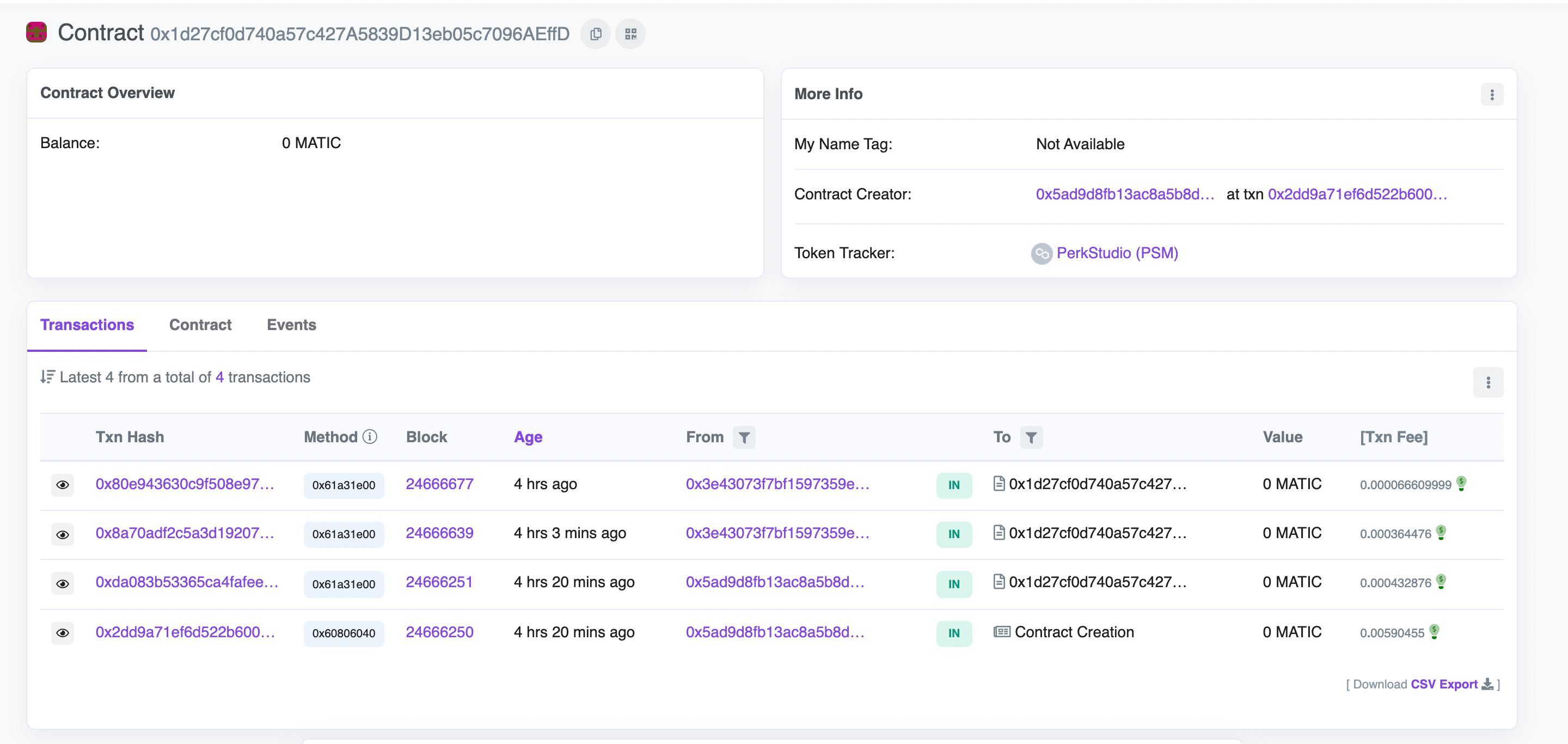This screenshot has height=744, width=1568.
Task: Click the PerkStudio token logo icon
Action: click(1042, 253)
